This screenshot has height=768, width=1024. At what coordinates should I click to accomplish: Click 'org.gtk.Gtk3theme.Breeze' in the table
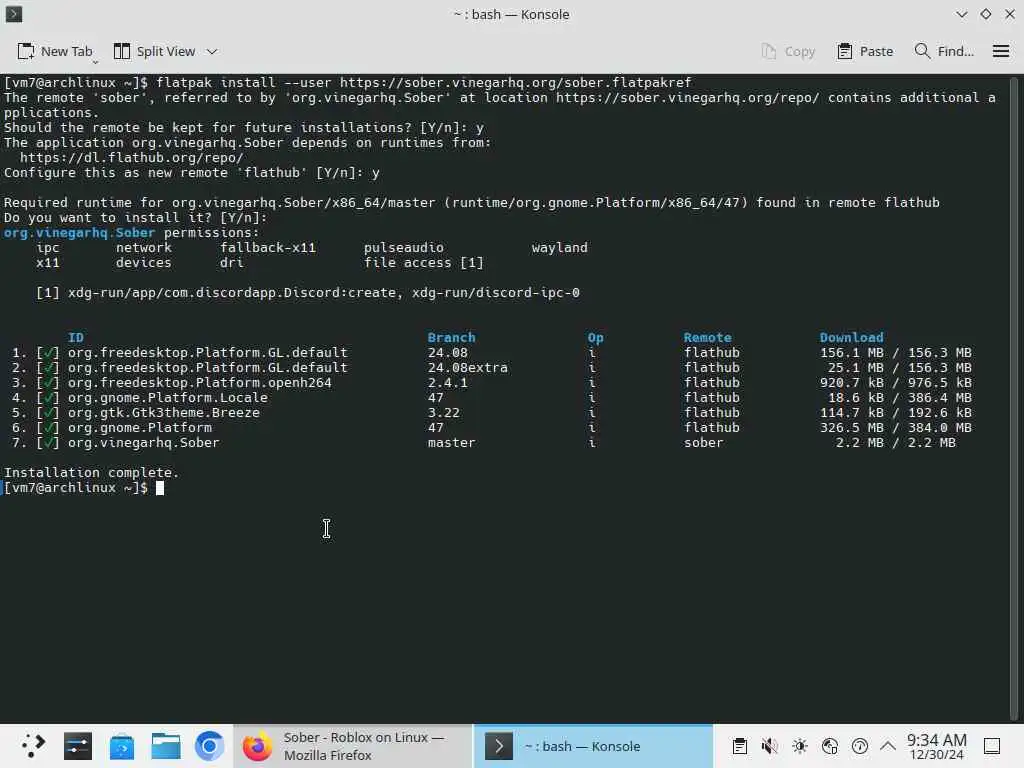point(164,412)
